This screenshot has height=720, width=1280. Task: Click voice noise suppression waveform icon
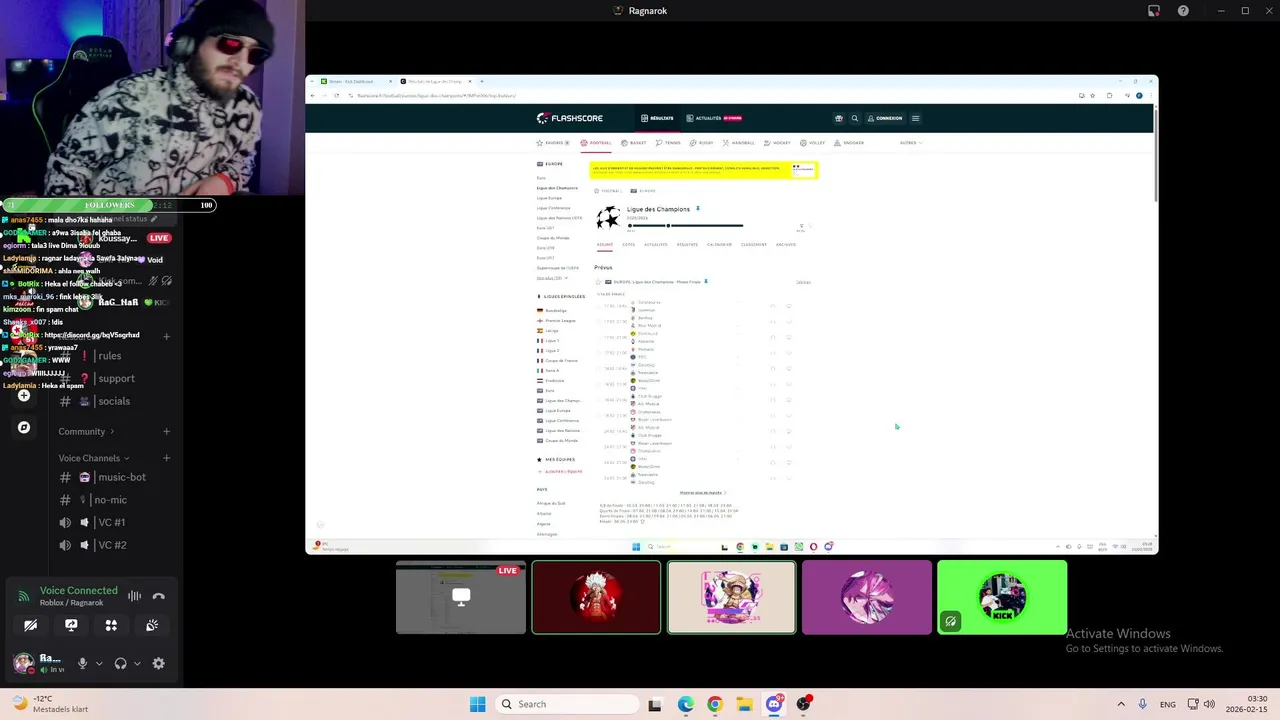(134, 596)
